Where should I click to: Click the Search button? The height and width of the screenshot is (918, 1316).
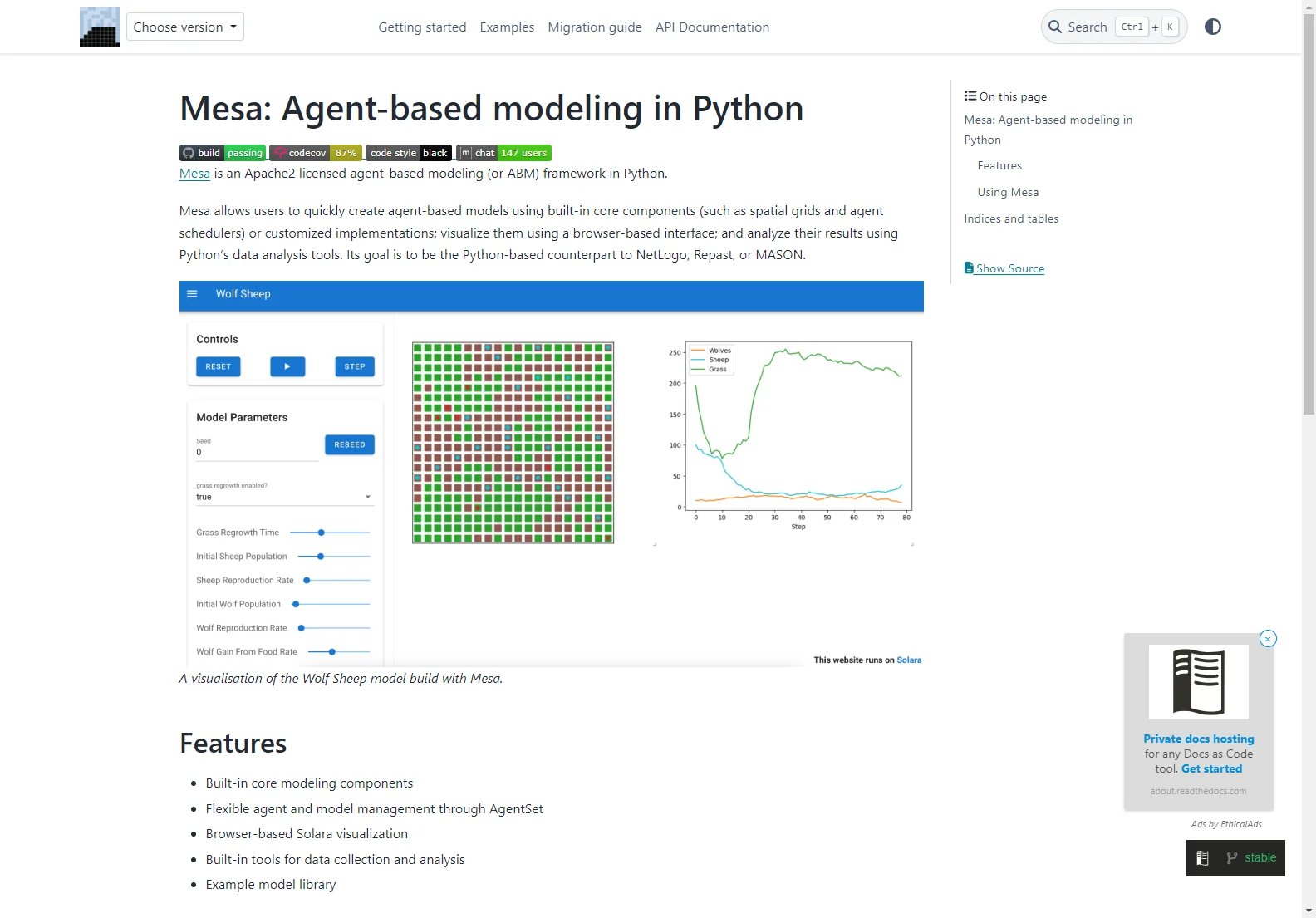[x=1113, y=27]
